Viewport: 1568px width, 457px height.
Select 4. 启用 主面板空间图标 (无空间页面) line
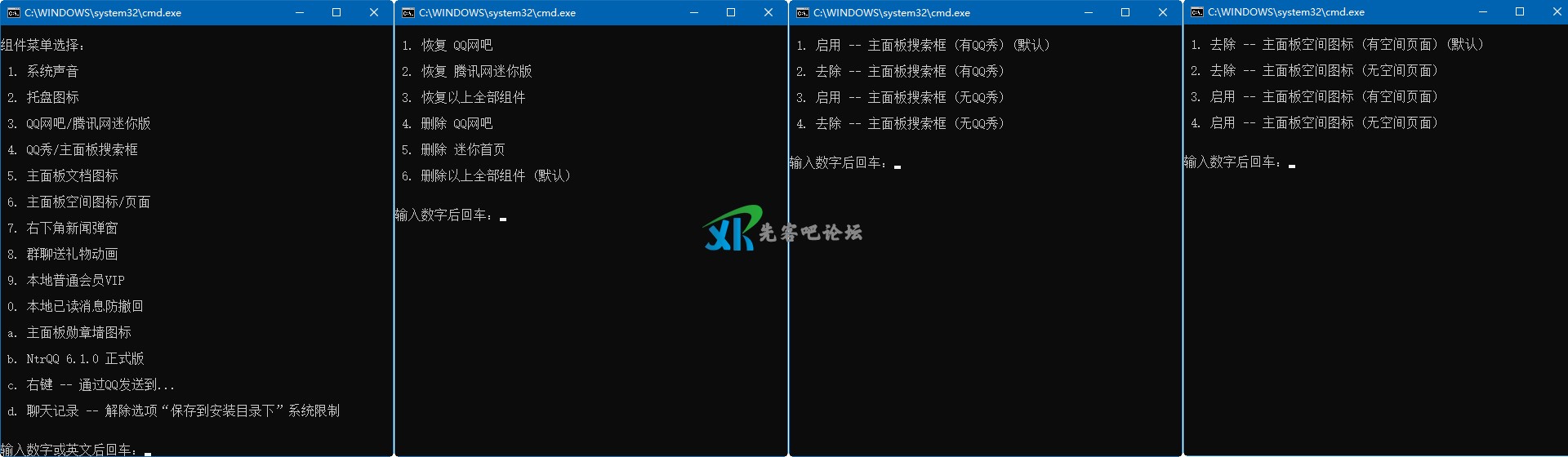click(x=1315, y=123)
